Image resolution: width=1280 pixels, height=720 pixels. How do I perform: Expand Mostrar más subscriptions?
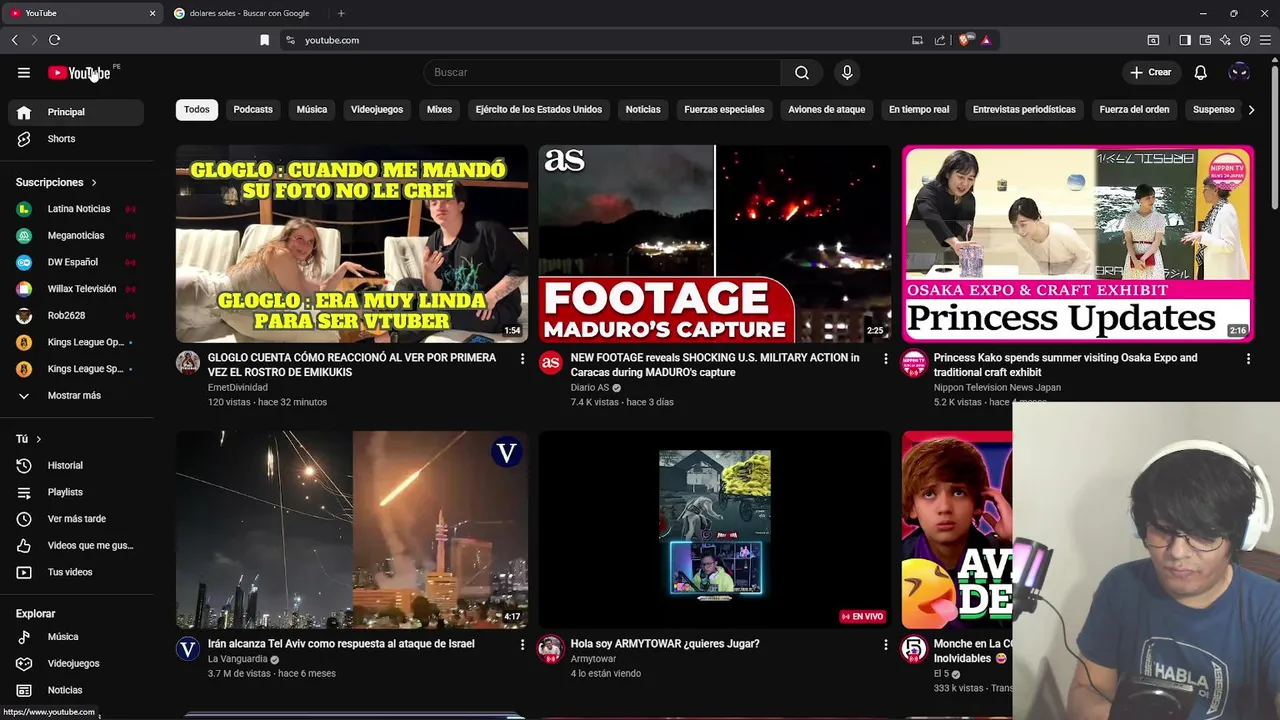tap(76, 395)
